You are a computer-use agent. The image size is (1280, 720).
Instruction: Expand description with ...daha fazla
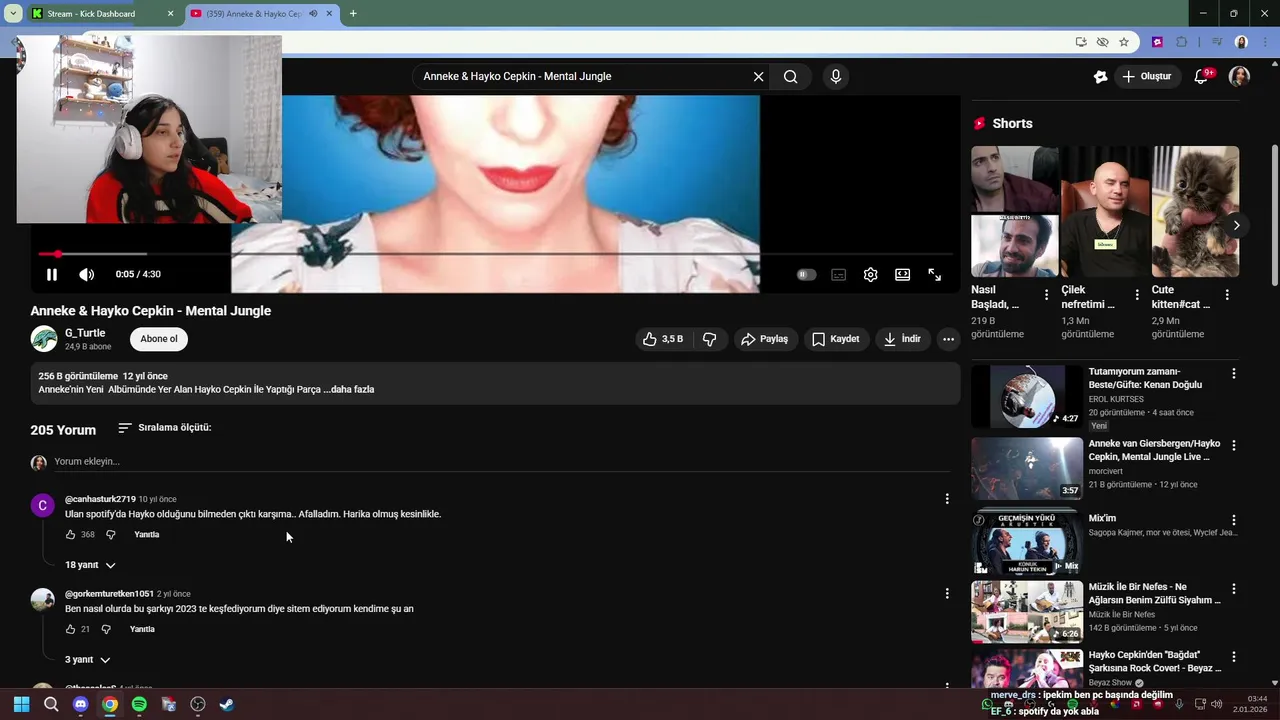(349, 389)
